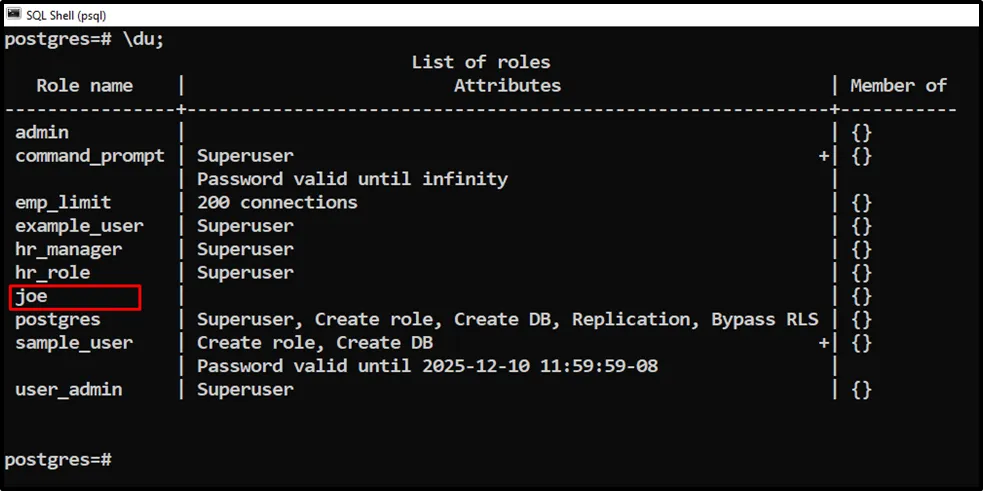
Task: Select the admin role name
Action: pyautogui.click(x=42, y=132)
